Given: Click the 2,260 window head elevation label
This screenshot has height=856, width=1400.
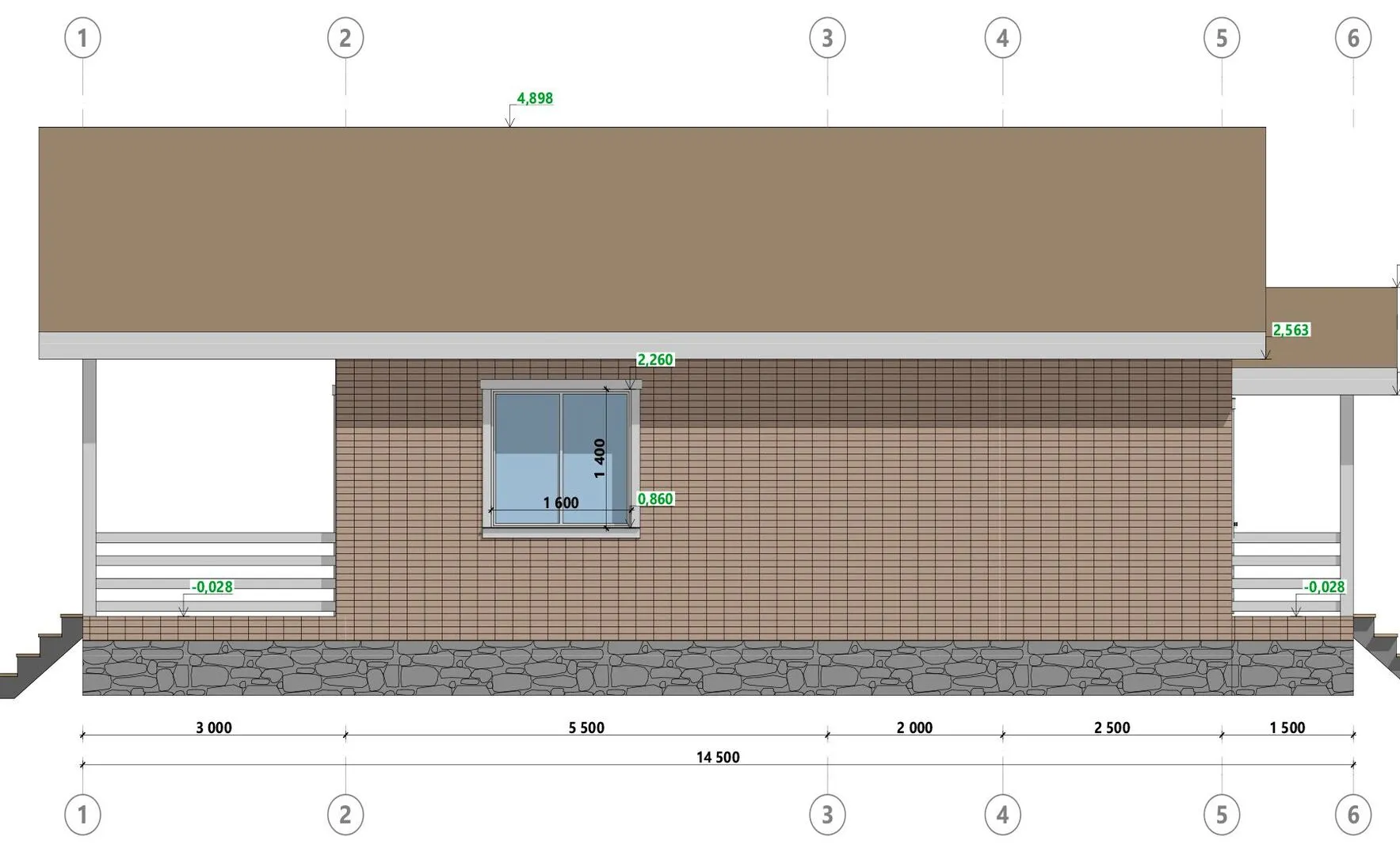Looking at the screenshot, I should tap(655, 360).
